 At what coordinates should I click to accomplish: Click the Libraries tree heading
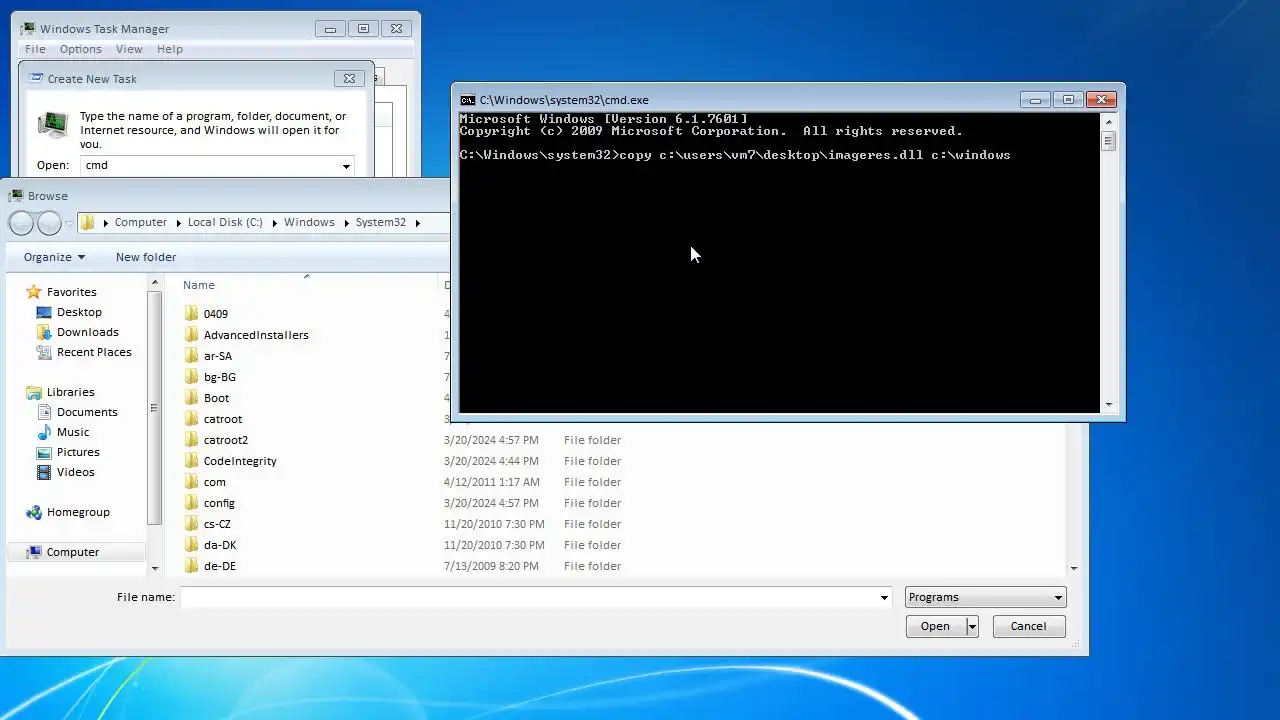click(x=71, y=392)
